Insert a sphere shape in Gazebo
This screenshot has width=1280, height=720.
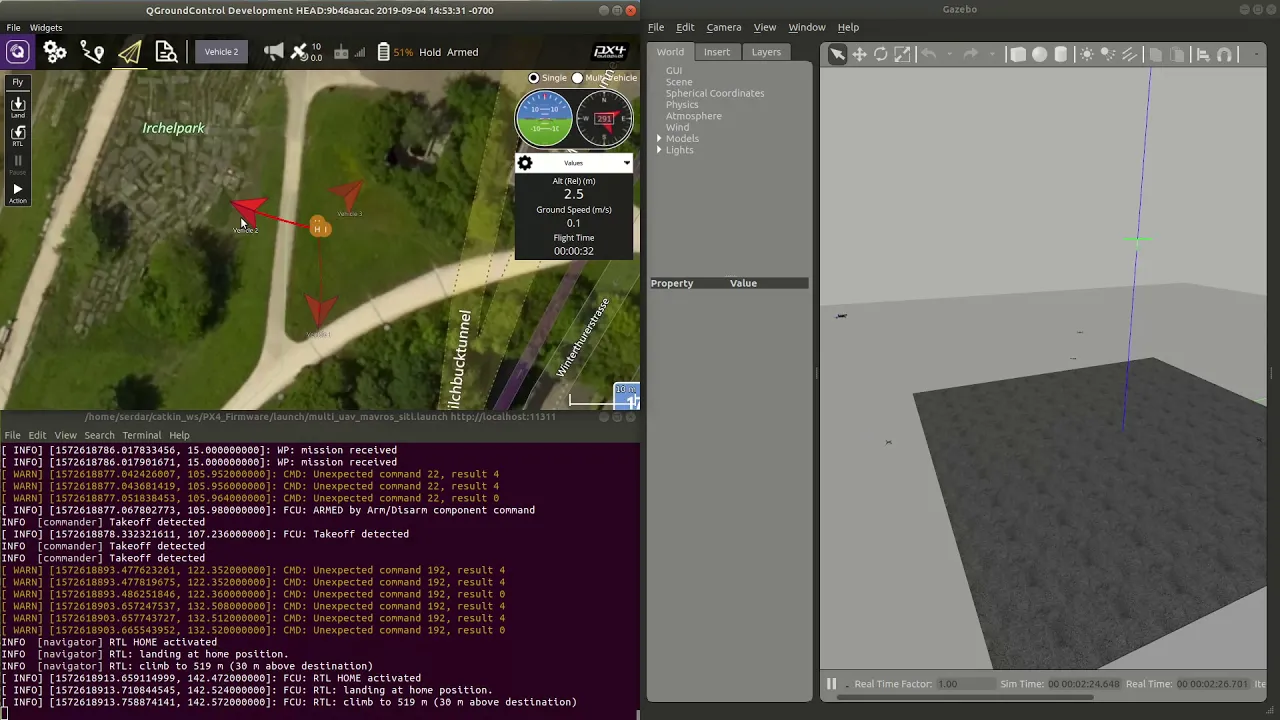[1040, 54]
